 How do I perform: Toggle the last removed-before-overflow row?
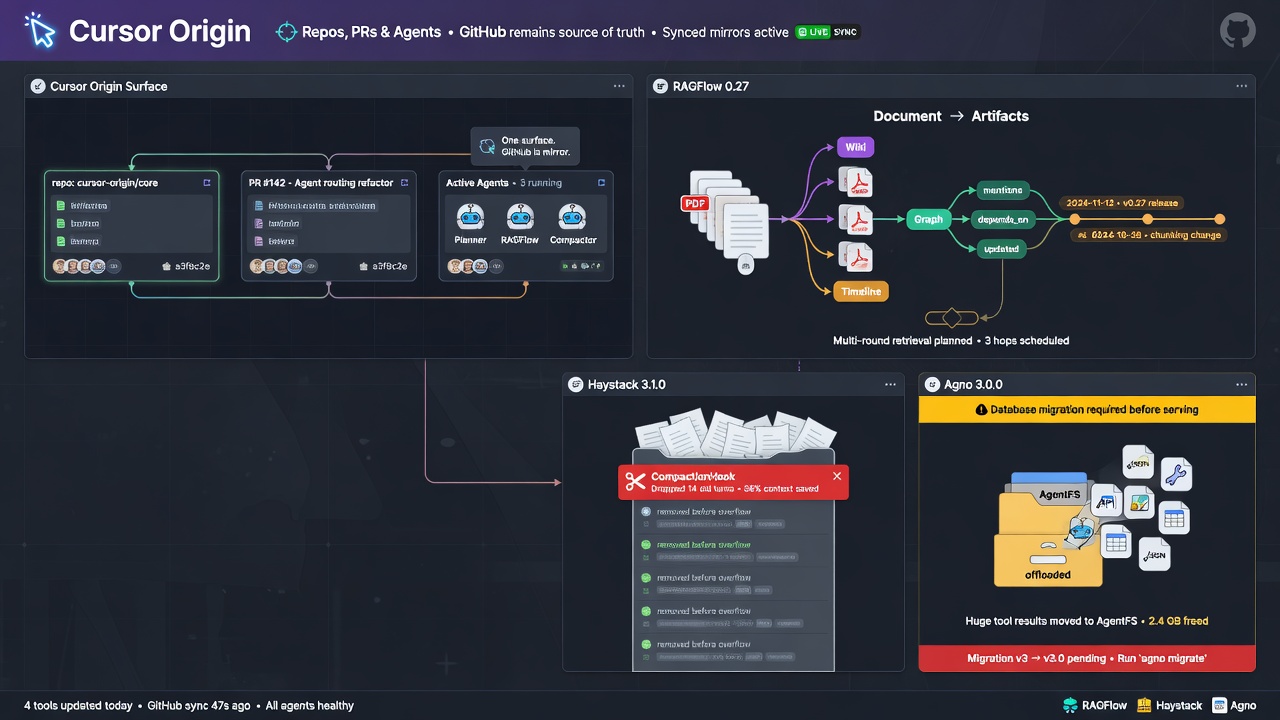coord(734,649)
